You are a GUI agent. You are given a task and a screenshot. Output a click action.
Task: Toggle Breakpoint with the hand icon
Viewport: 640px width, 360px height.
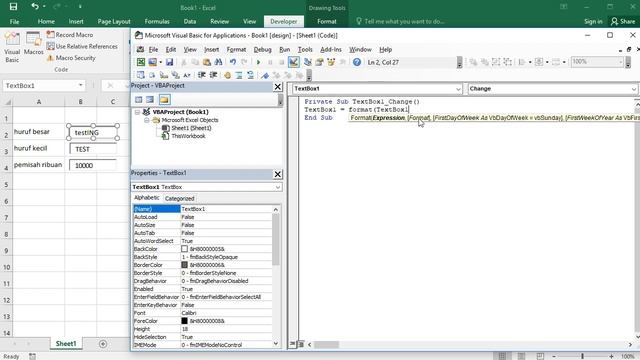(227, 75)
